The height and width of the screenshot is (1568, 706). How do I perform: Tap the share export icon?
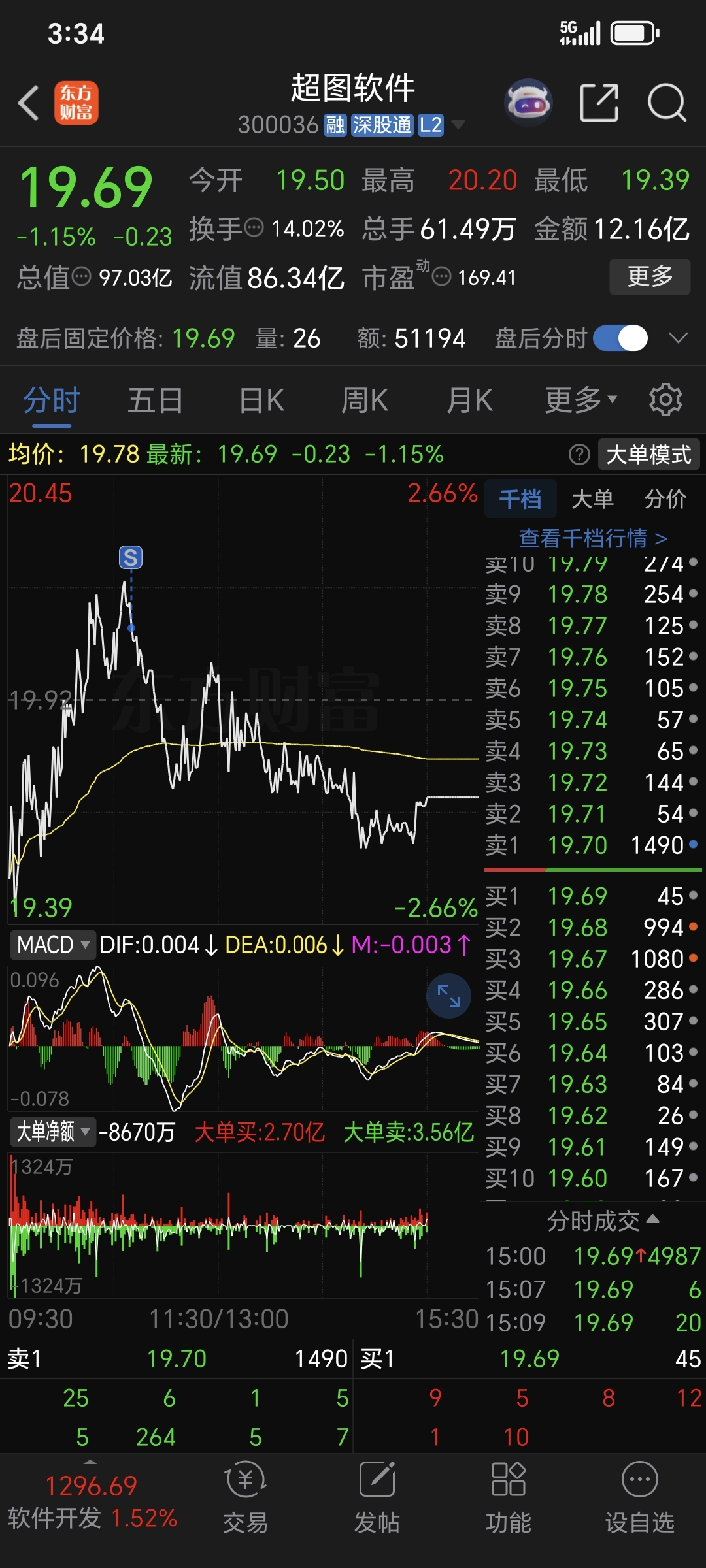[599, 103]
